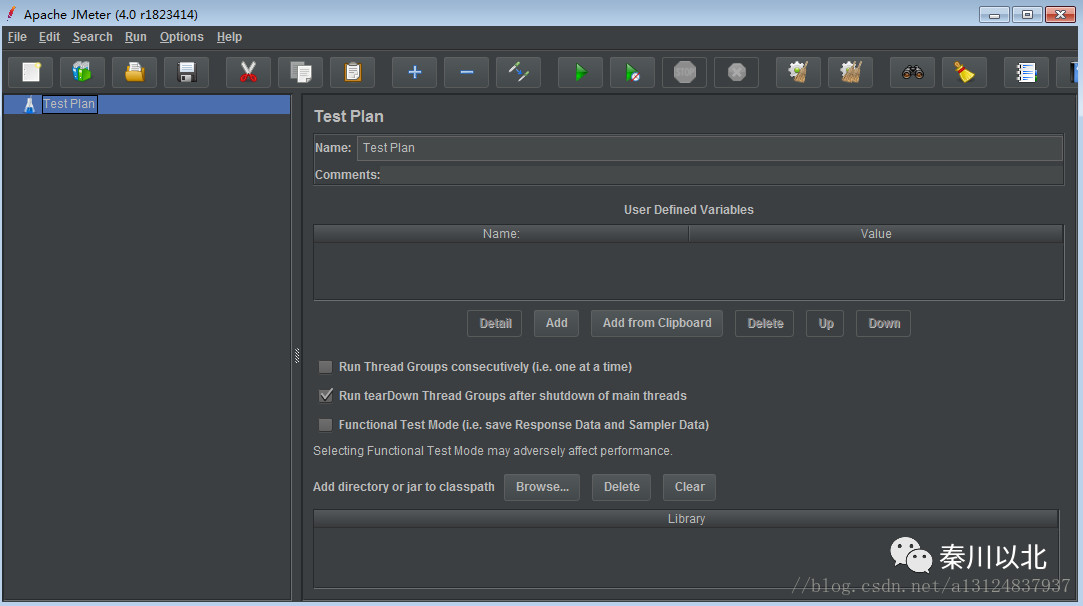Click the Up button

[825, 323]
